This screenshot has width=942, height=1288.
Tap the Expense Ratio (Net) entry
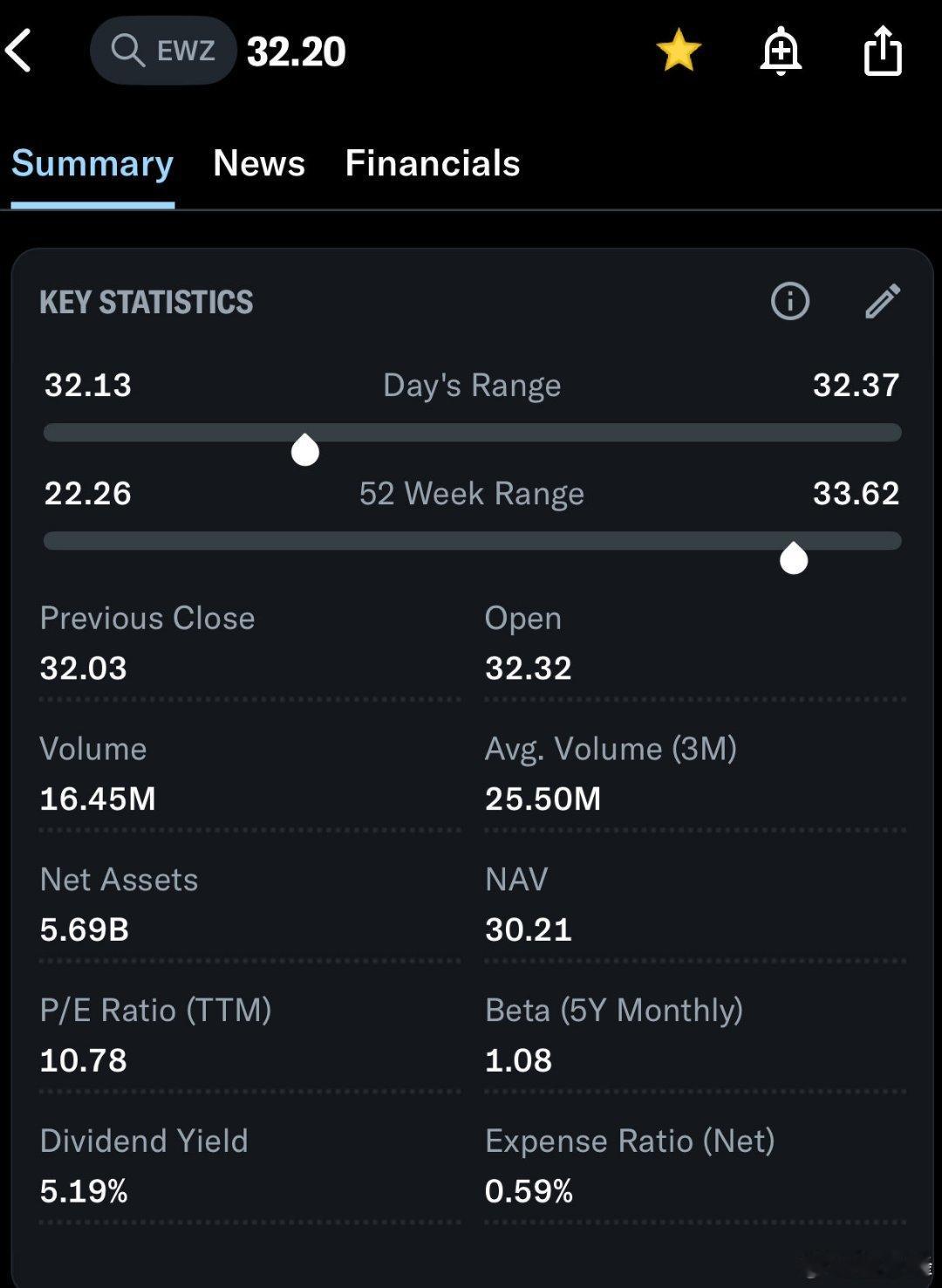click(629, 1166)
